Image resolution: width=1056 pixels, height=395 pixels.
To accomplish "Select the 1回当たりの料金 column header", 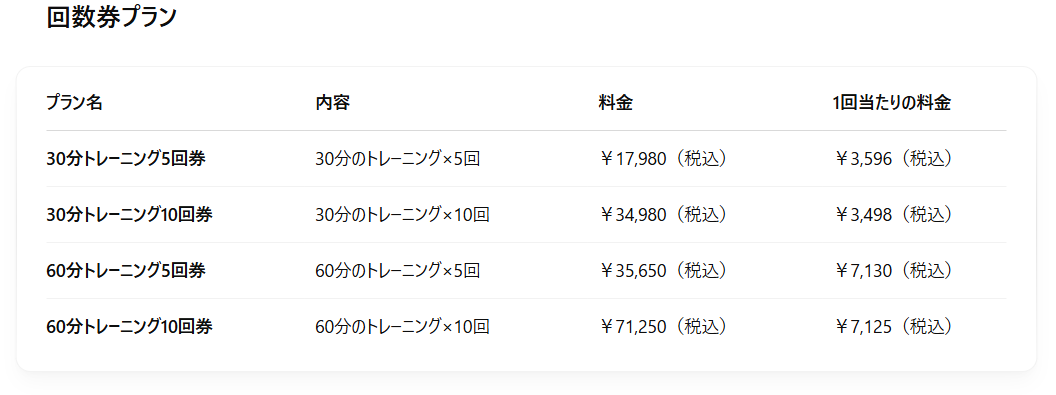I will [891, 103].
